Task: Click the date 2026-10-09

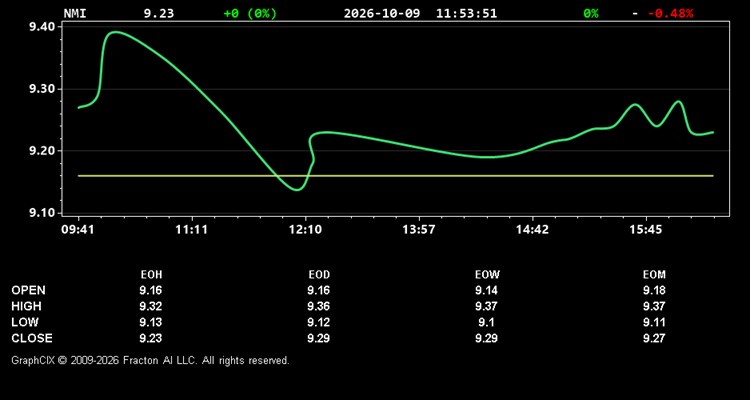Action: [382, 13]
